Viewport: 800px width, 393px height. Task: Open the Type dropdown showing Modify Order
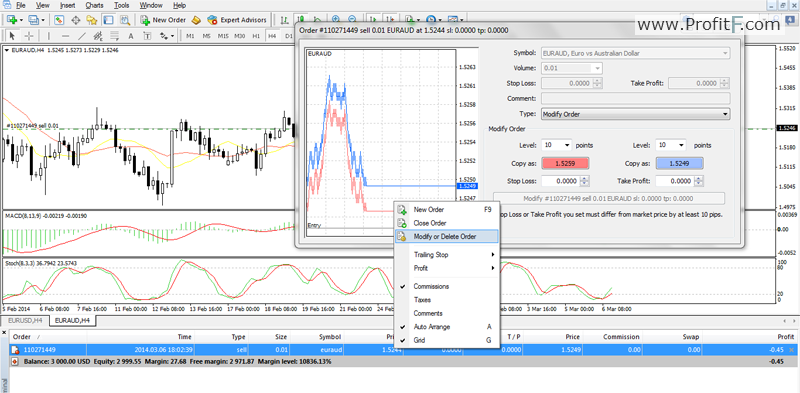tap(635, 114)
